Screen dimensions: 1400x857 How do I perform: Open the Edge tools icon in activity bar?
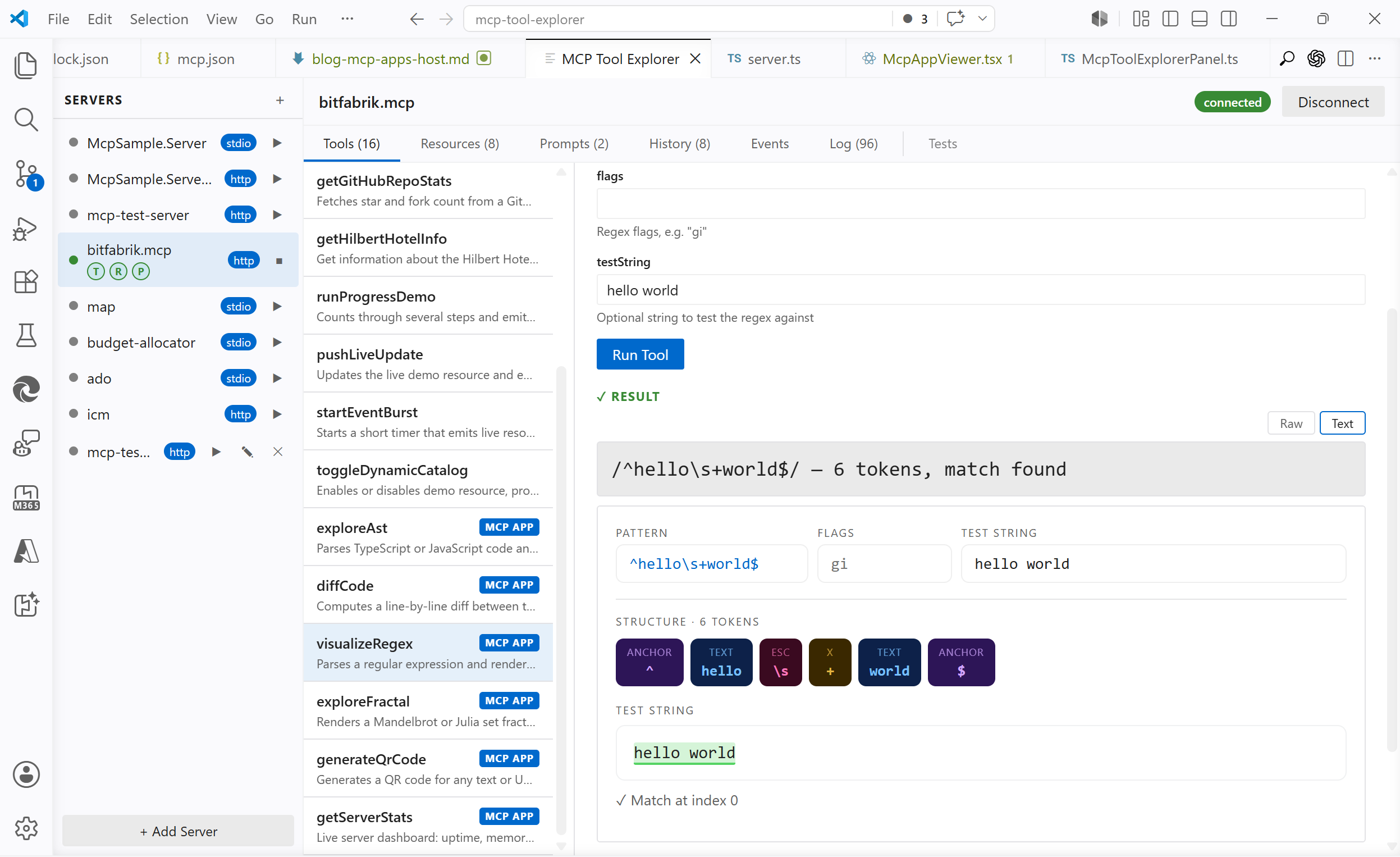point(26,389)
